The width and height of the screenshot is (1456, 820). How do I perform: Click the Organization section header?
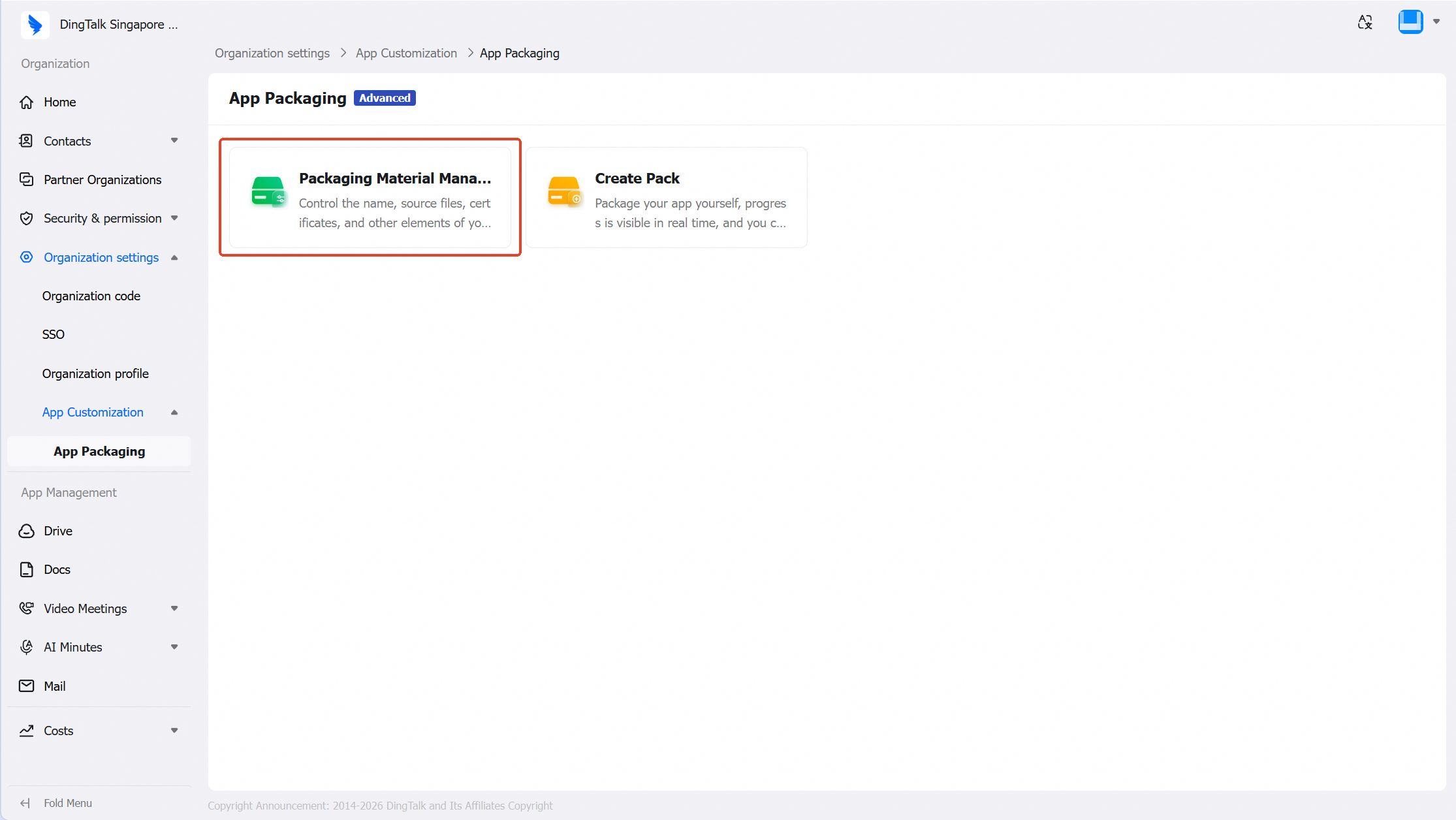pos(55,63)
